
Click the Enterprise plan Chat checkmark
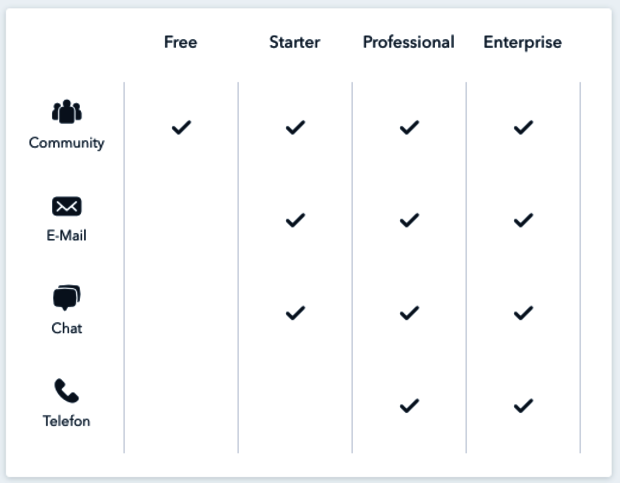[523, 313]
